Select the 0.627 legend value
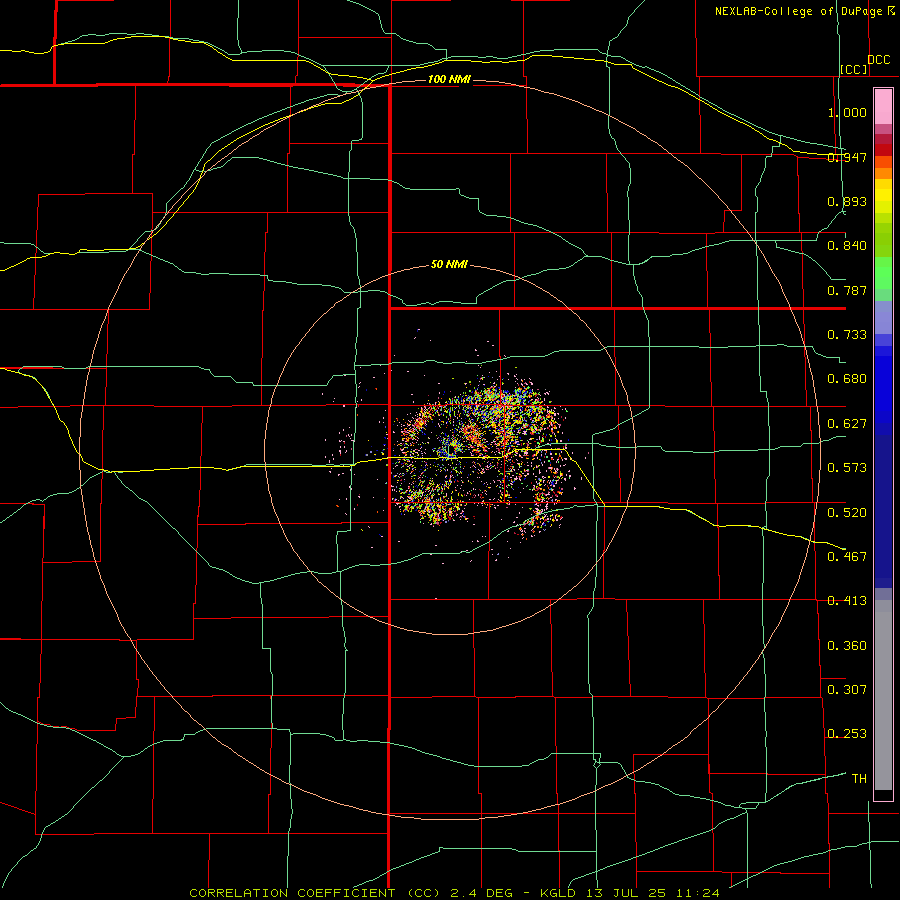The image size is (900, 900). pos(847,424)
